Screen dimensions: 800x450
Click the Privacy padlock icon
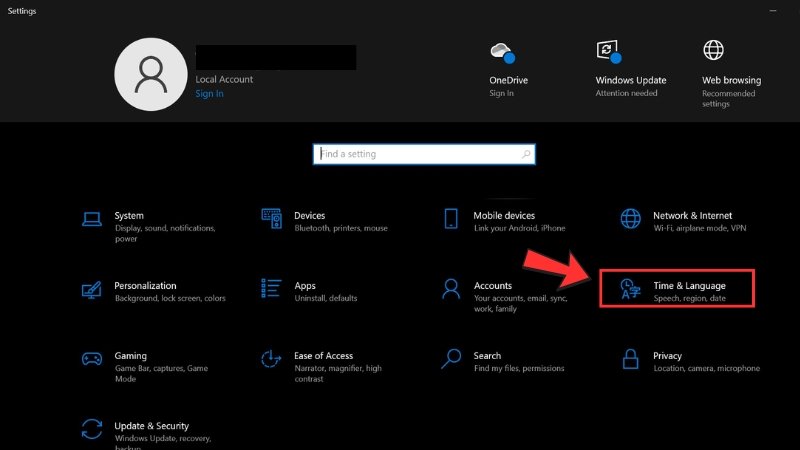630,360
